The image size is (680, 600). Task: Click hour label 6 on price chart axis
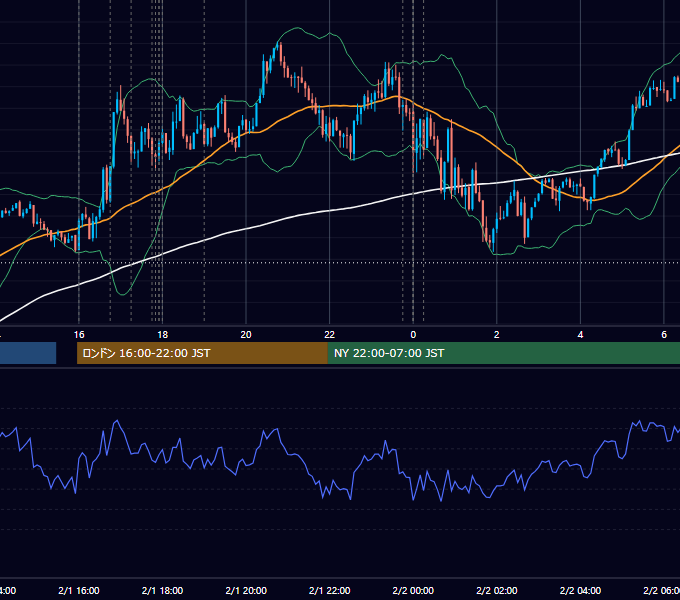click(x=664, y=335)
